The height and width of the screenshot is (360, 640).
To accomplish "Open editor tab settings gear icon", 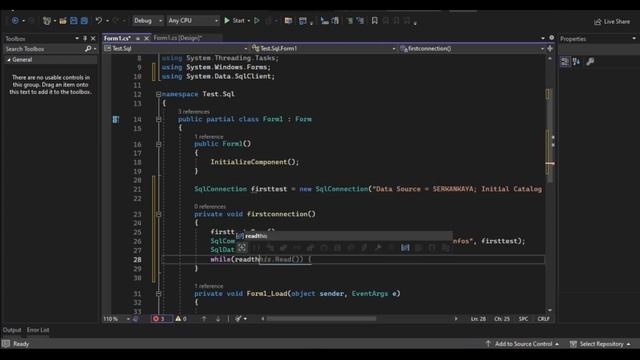I will coord(551,38).
